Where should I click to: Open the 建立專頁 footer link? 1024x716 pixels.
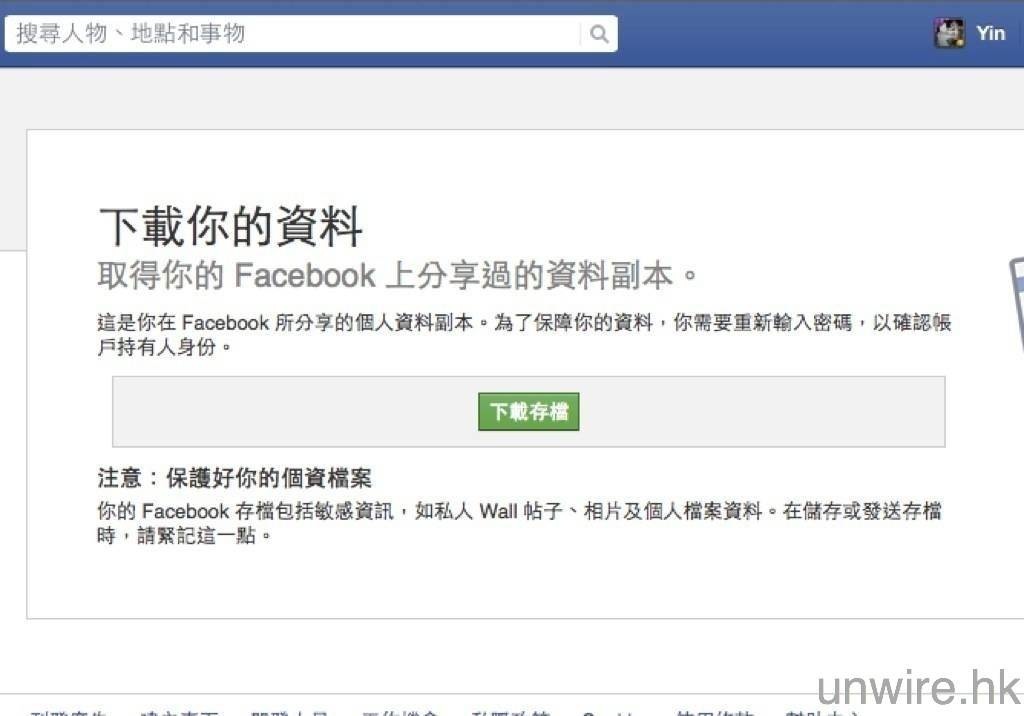point(179,712)
